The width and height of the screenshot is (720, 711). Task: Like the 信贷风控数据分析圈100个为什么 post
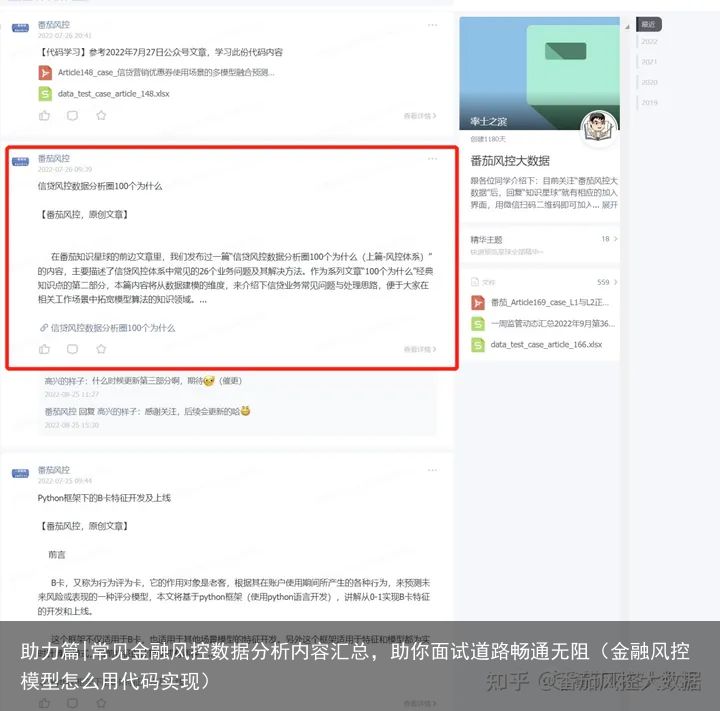pyautogui.click(x=45, y=349)
